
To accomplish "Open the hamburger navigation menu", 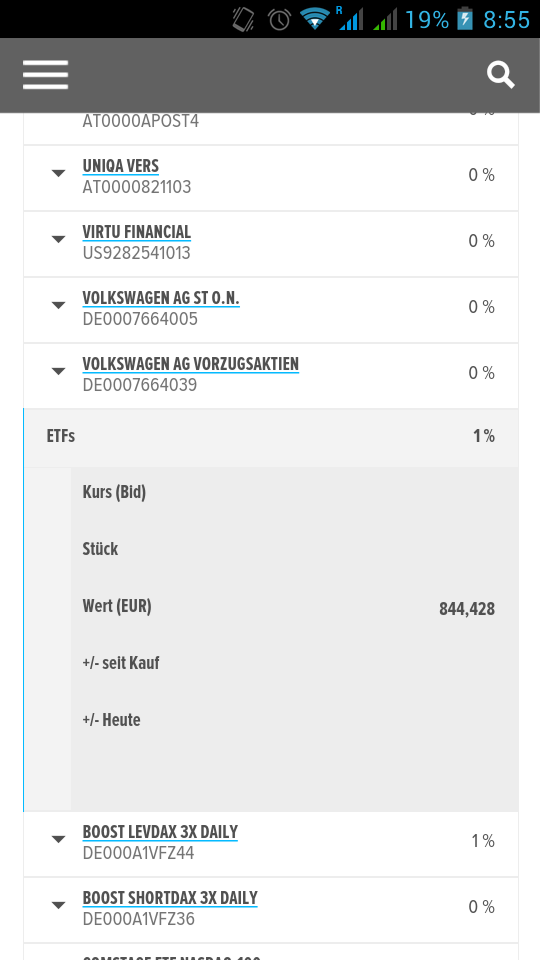I will pos(45,75).
